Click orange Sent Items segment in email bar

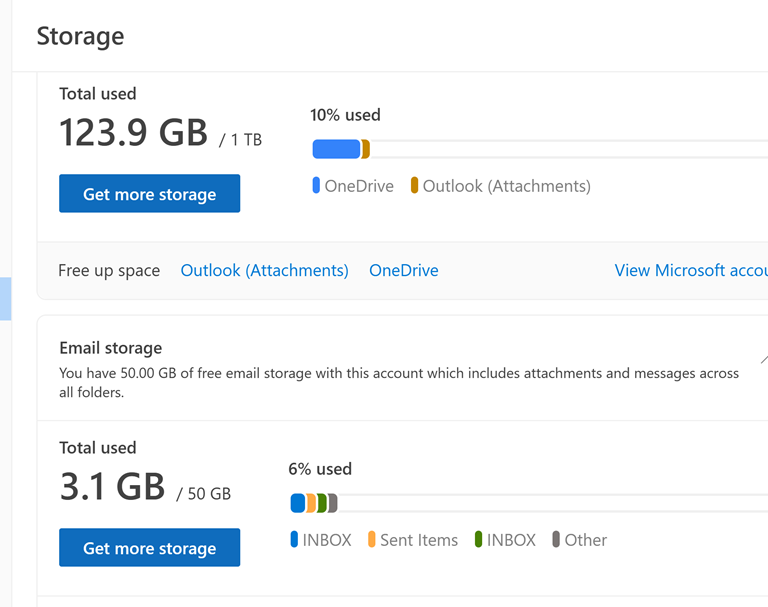click(311, 503)
